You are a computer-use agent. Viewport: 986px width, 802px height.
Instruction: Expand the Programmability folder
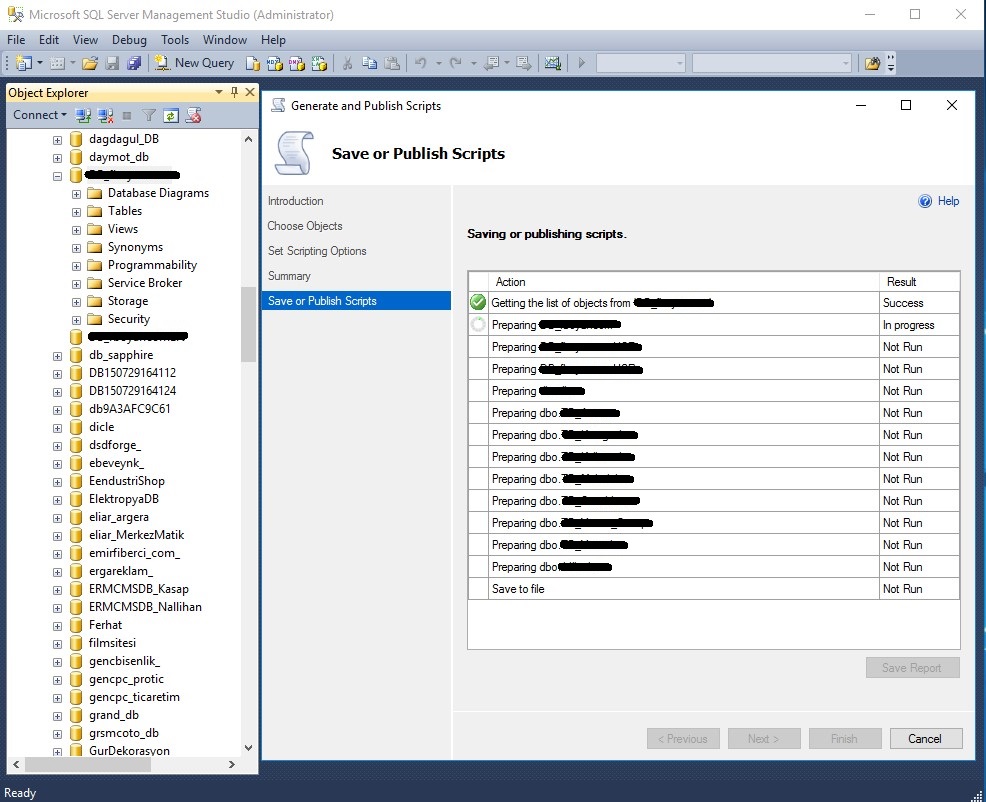77,265
